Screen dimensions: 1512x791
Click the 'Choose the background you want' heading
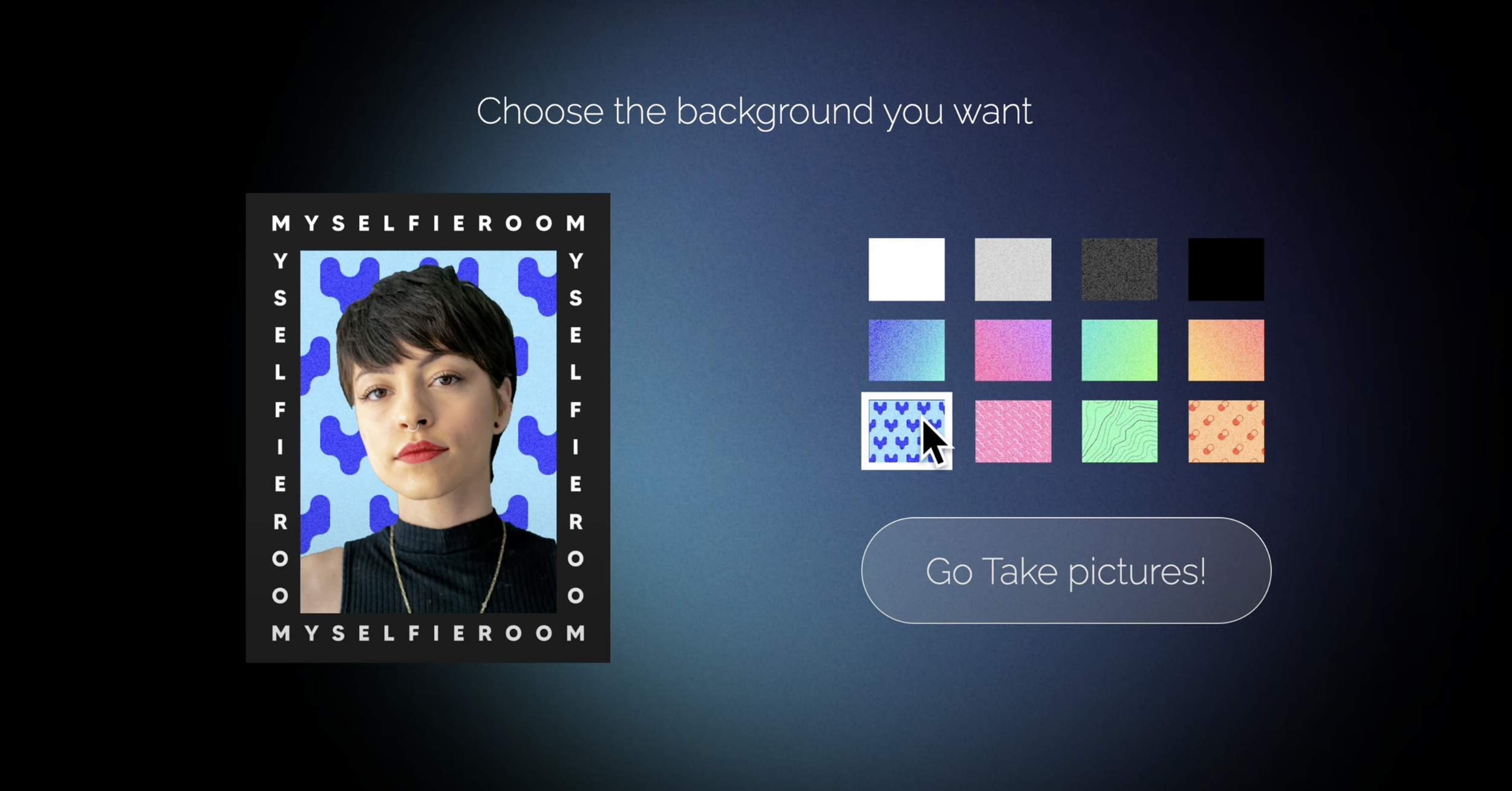754,112
